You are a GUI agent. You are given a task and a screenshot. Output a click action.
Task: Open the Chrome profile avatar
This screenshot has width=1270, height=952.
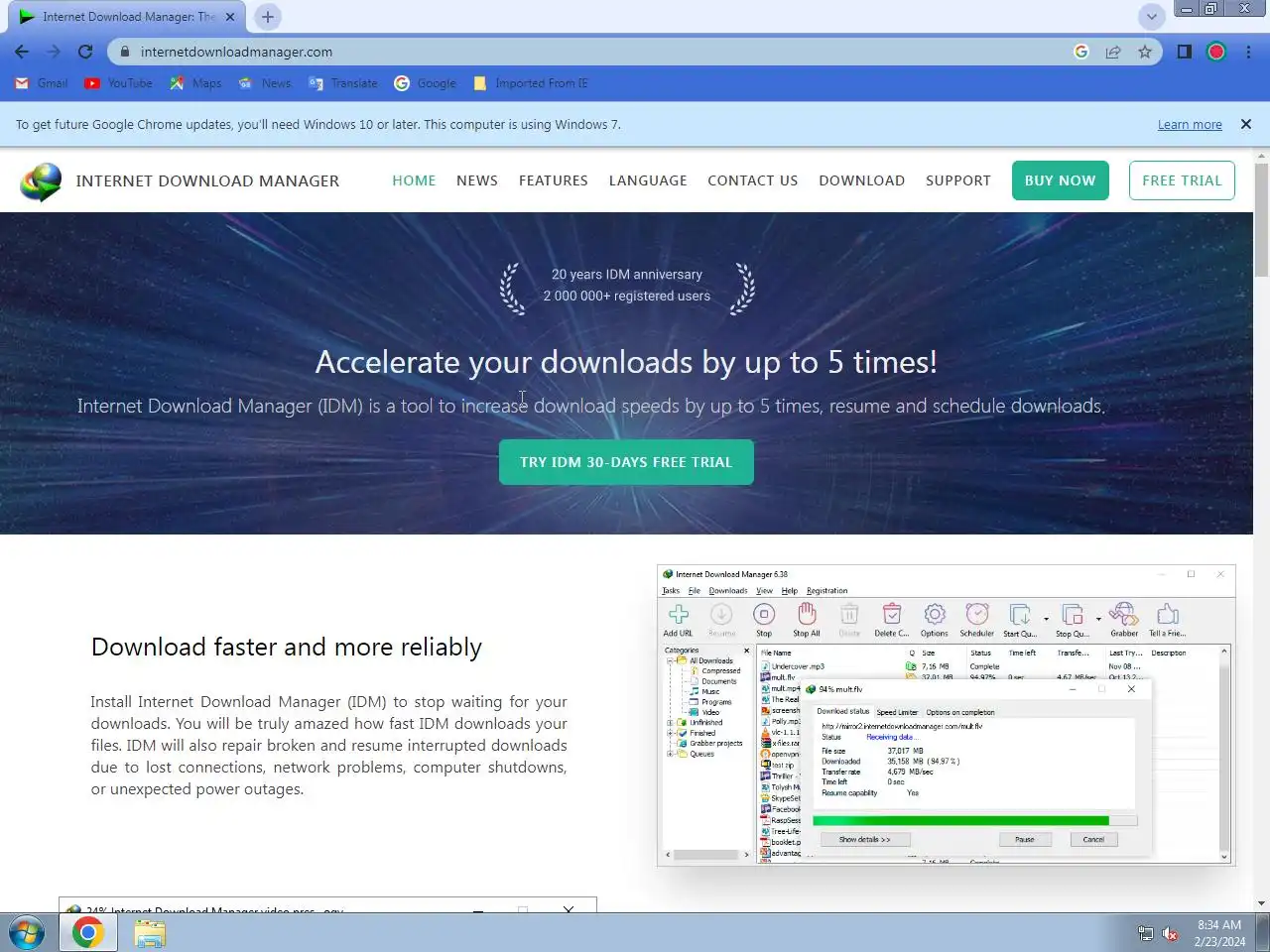pyautogui.click(x=1216, y=52)
